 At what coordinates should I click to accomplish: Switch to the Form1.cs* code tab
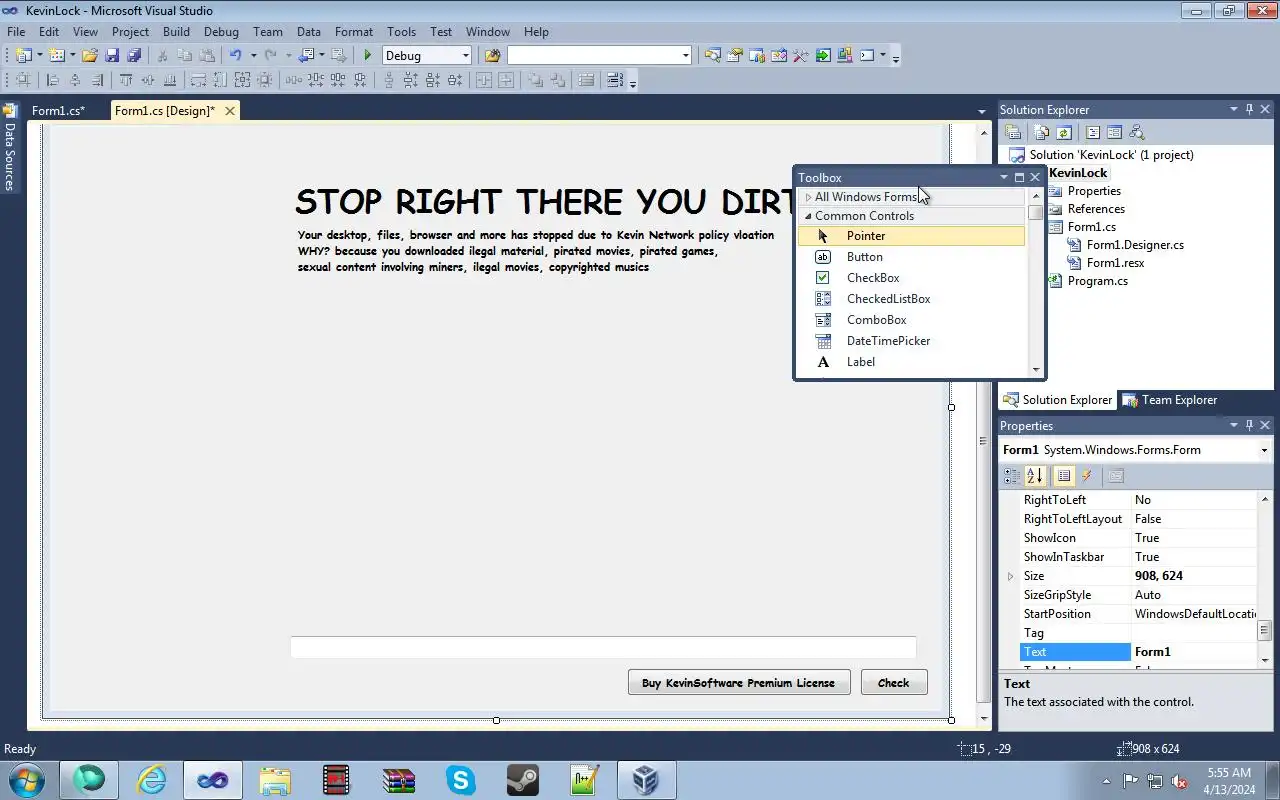58,111
